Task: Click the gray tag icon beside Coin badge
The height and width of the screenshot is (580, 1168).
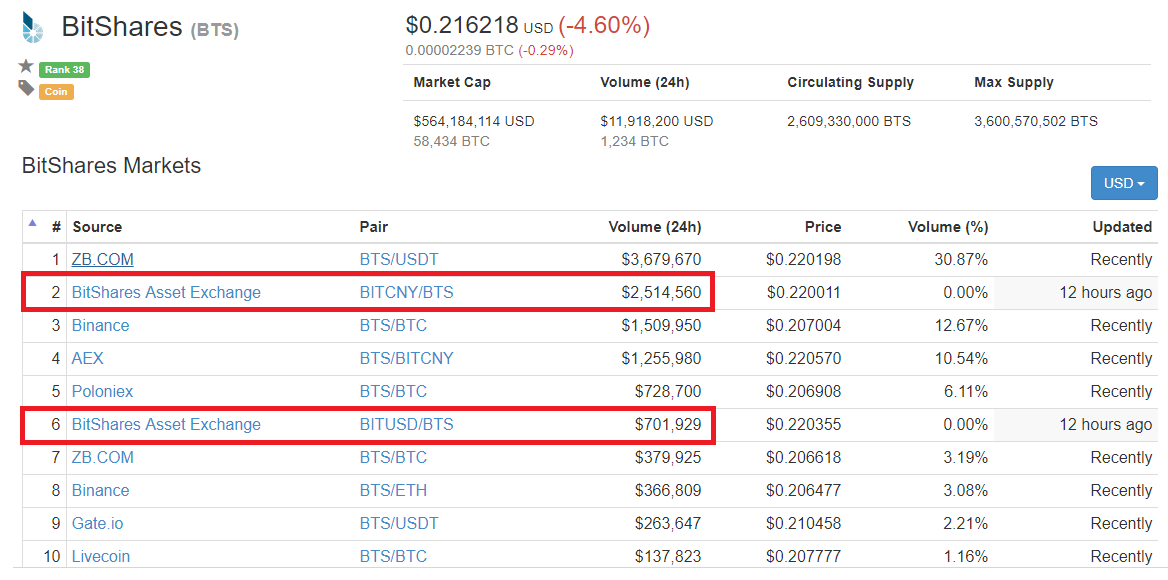Action: point(27,91)
